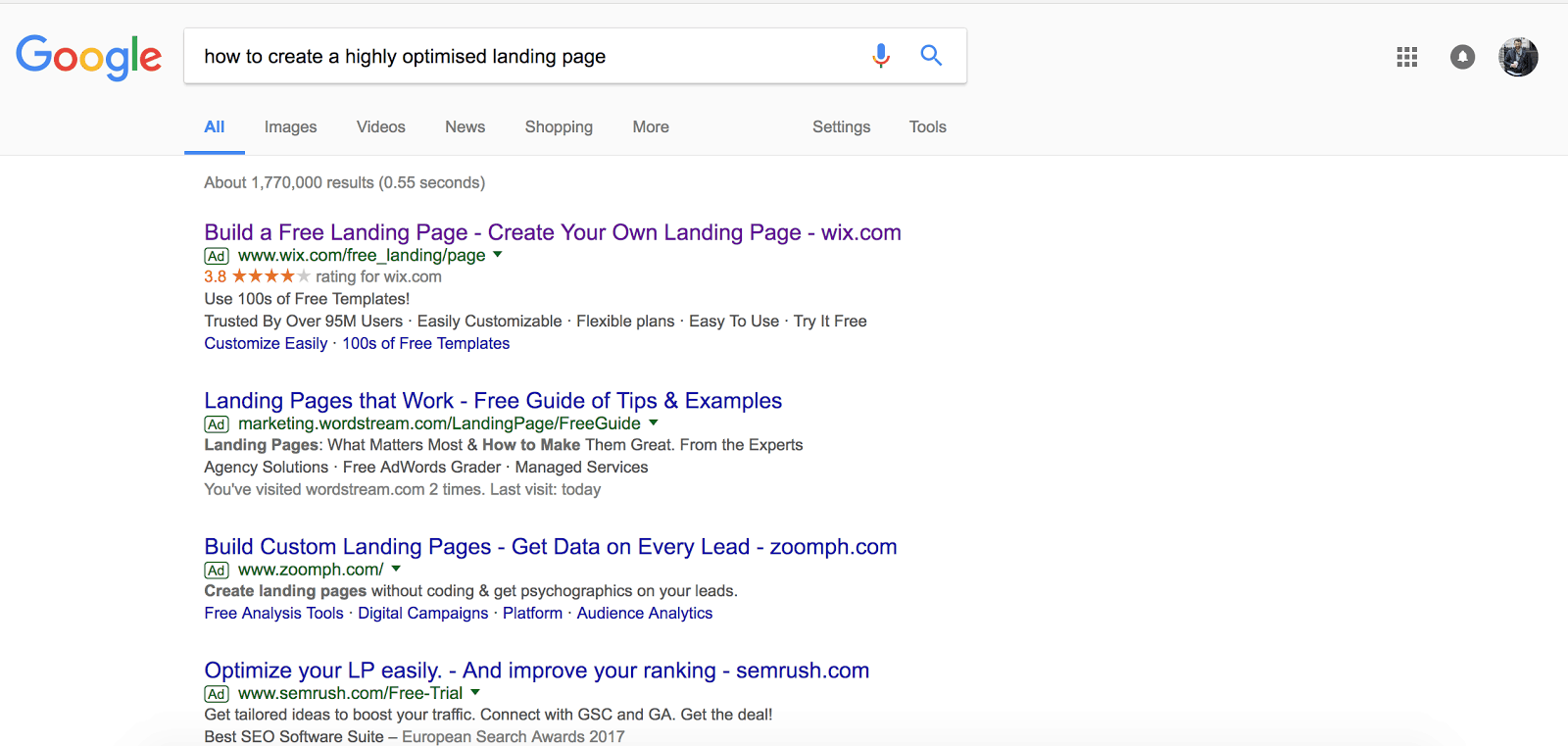Click the 'Customize Easily' sitelink

(266, 343)
